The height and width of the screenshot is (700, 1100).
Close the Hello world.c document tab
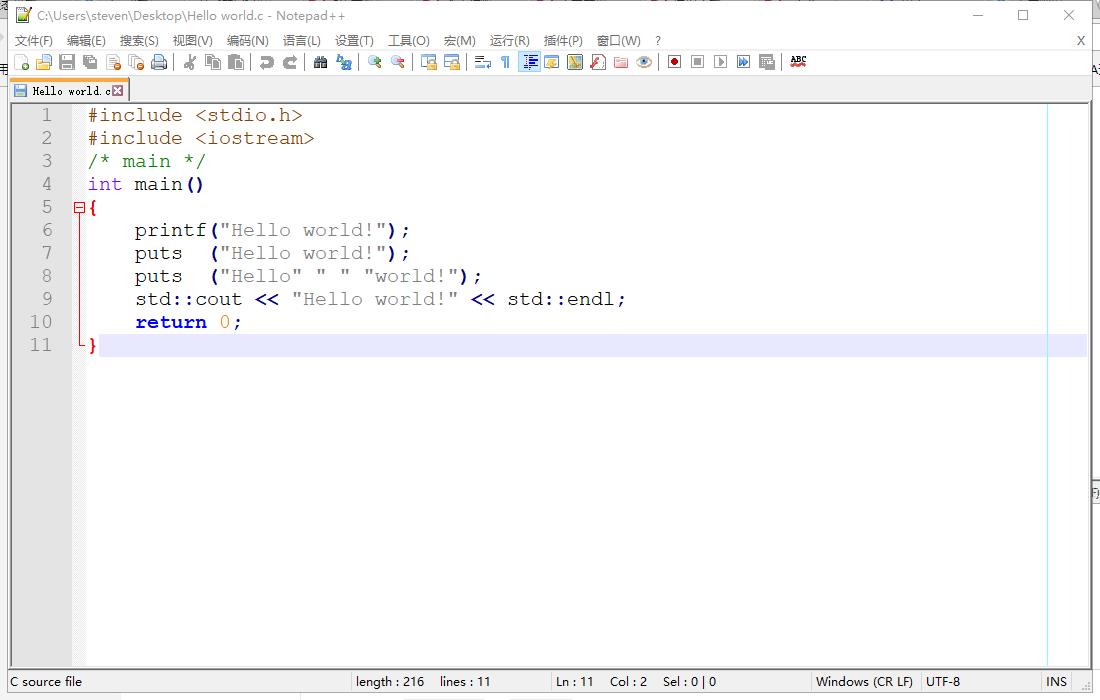click(x=118, y=88)
